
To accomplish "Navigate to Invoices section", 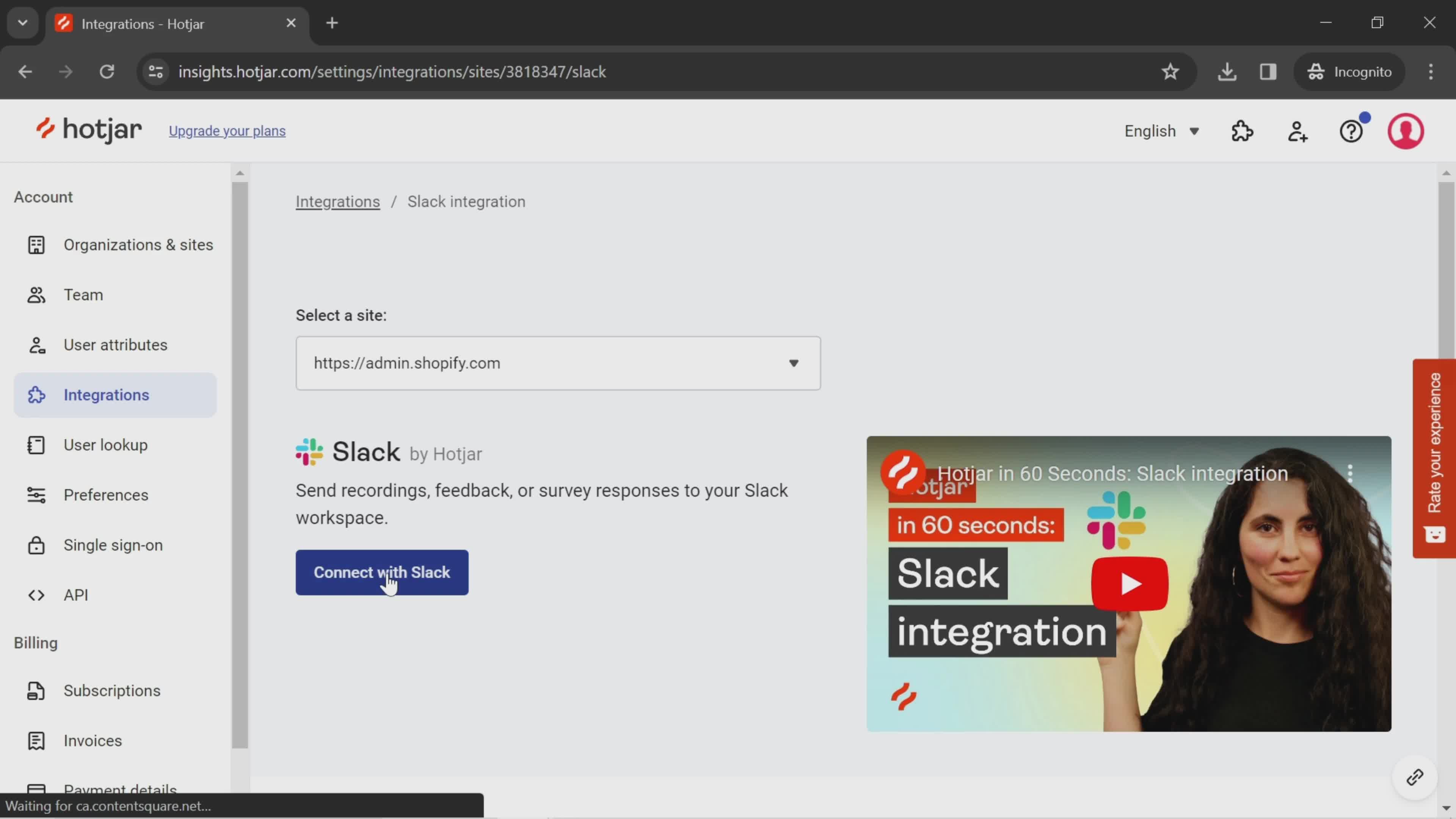I will click(92, 740).
